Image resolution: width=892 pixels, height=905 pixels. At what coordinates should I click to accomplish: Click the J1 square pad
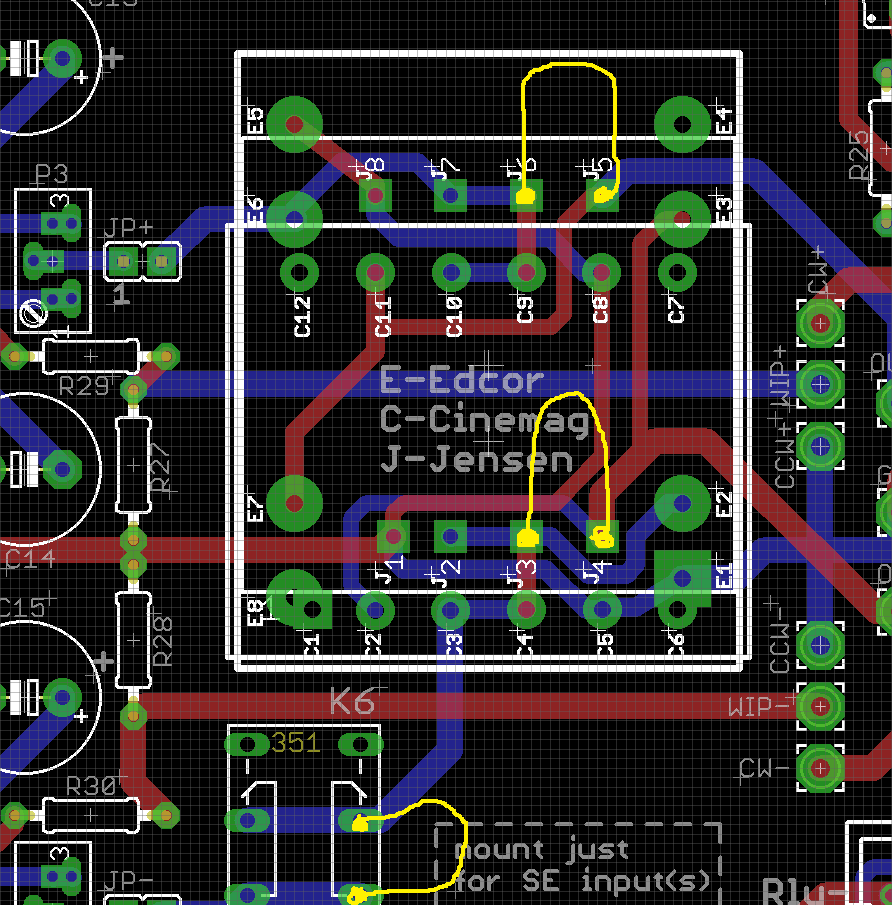pyautogui.click(x=393, y=536)
